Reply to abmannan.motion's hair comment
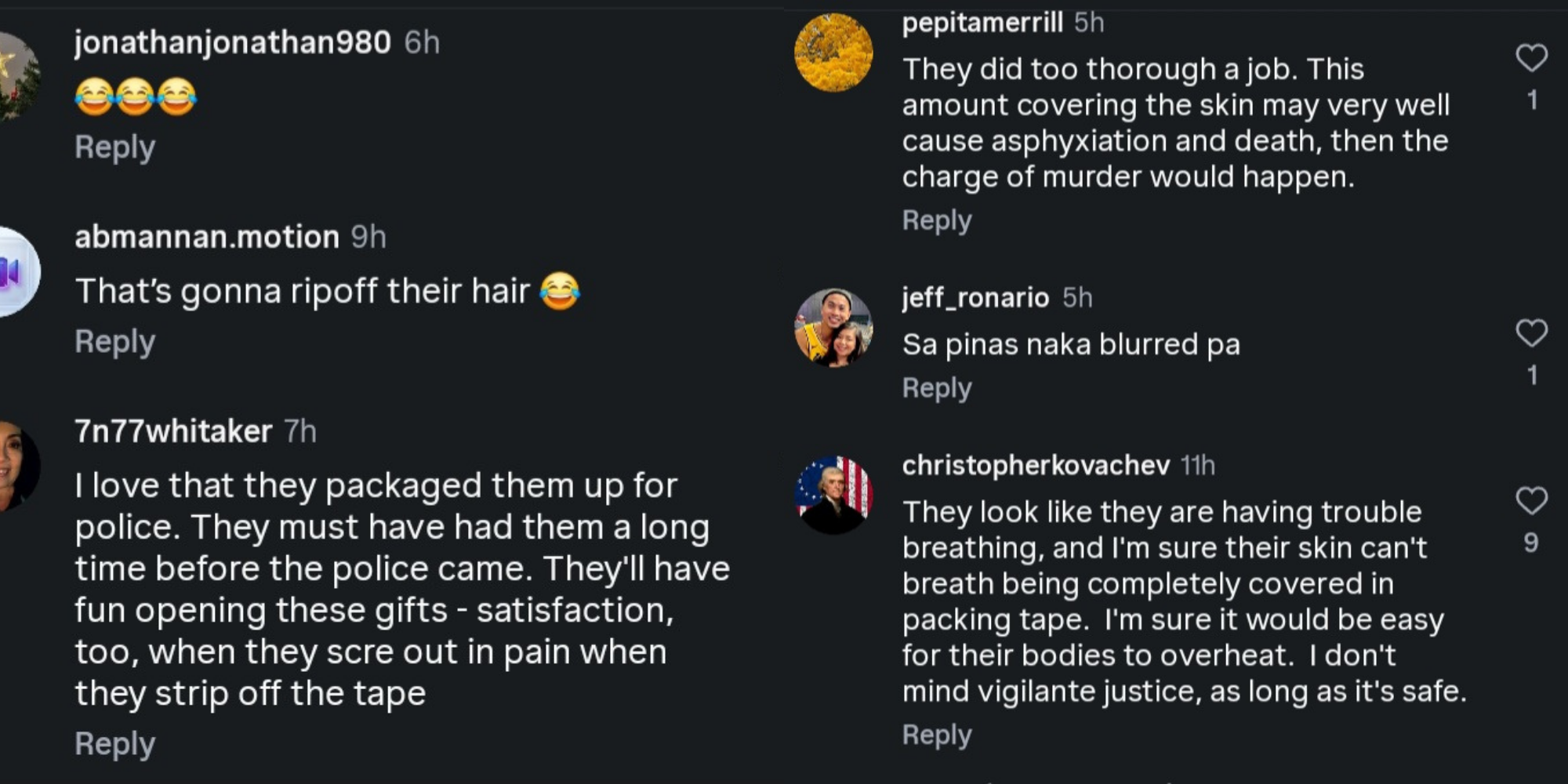Viewport: 1568px width, 784px height. tap(115, 342)
